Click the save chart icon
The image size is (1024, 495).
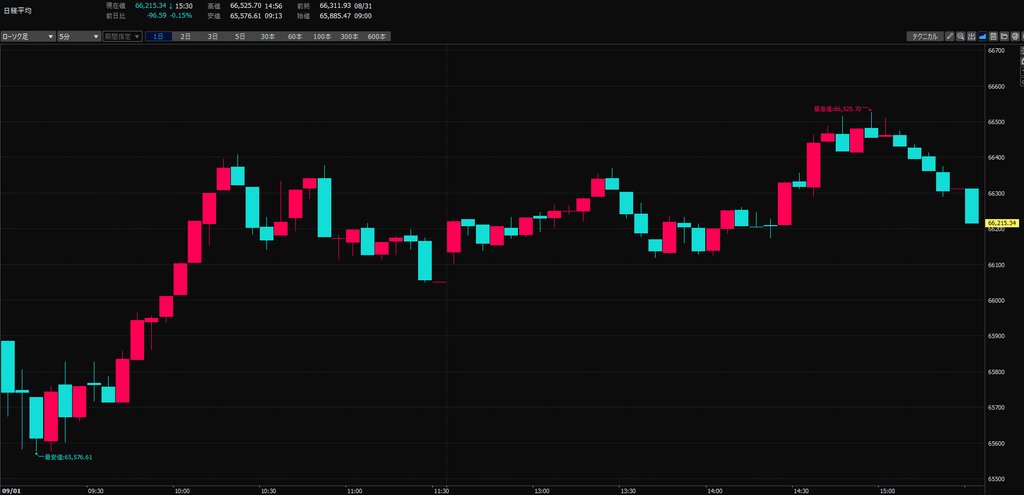pos(993,37)
